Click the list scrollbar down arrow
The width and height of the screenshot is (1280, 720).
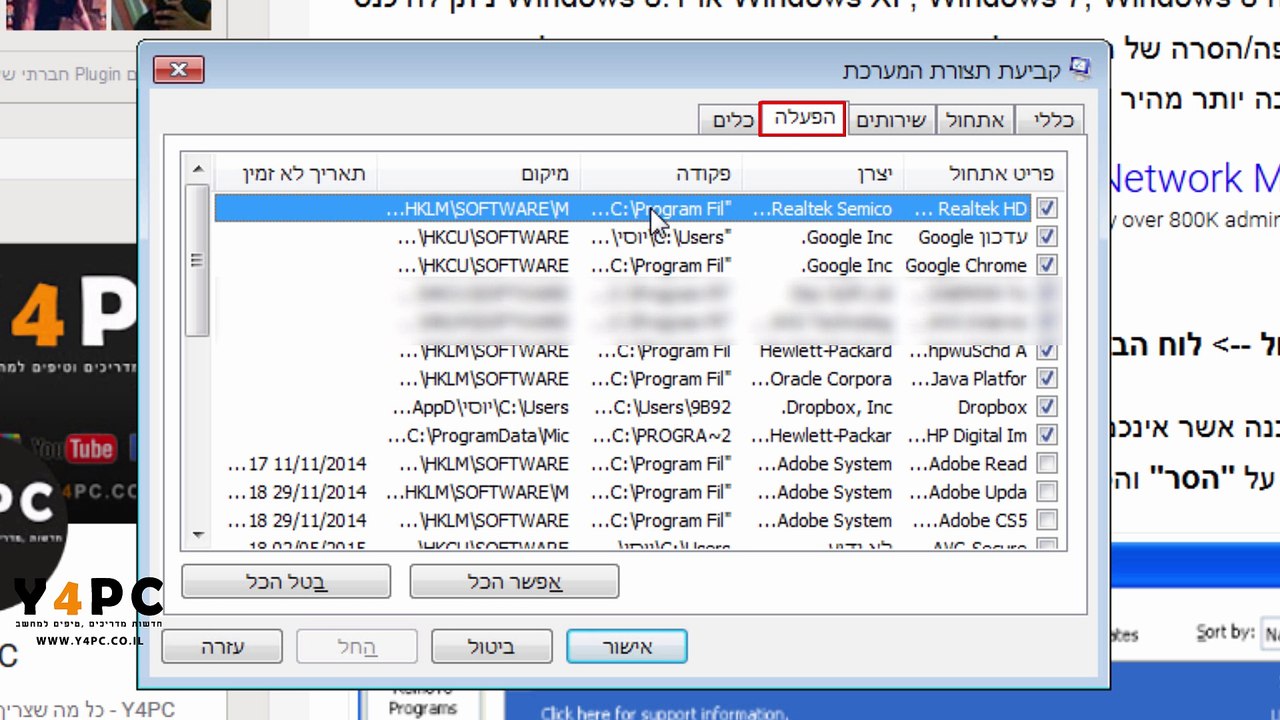click(198, 535)
